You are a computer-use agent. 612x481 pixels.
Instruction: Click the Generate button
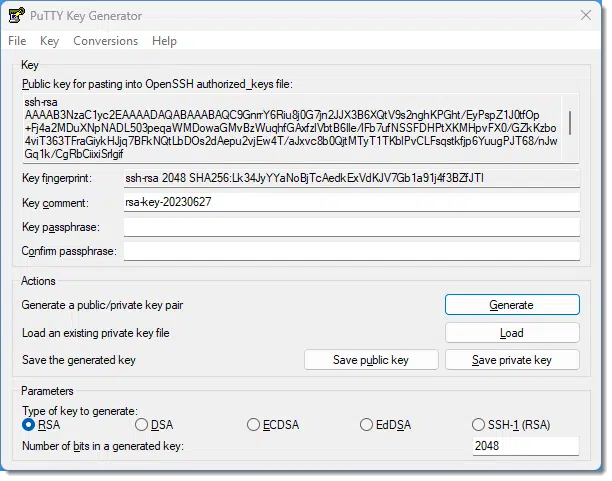click(512, 305)
